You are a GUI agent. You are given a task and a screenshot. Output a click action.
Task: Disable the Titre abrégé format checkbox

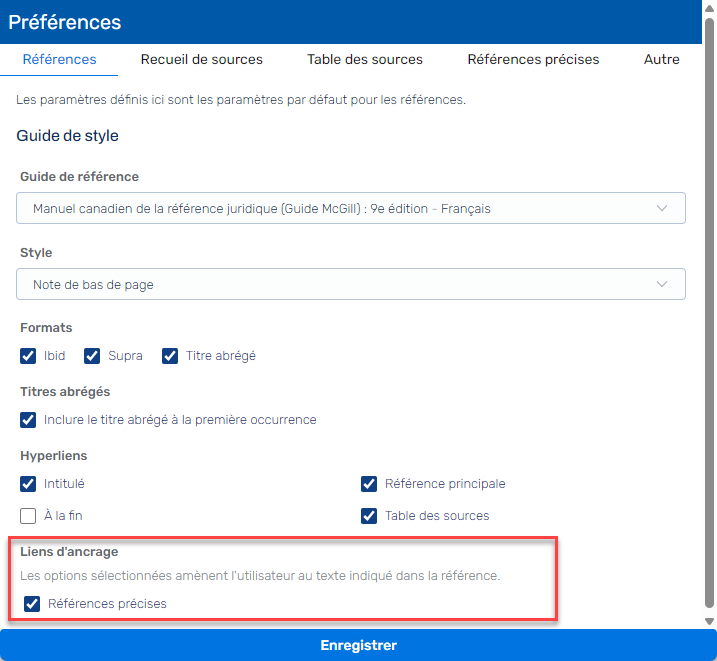170,356
